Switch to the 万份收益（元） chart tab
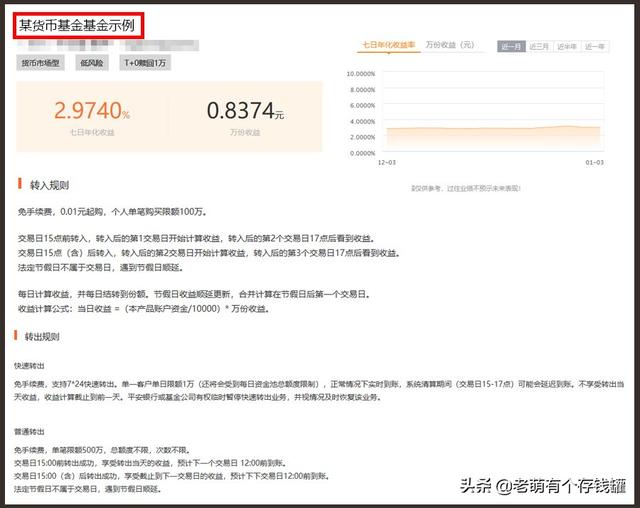640x508 pixels. (450, 45)
